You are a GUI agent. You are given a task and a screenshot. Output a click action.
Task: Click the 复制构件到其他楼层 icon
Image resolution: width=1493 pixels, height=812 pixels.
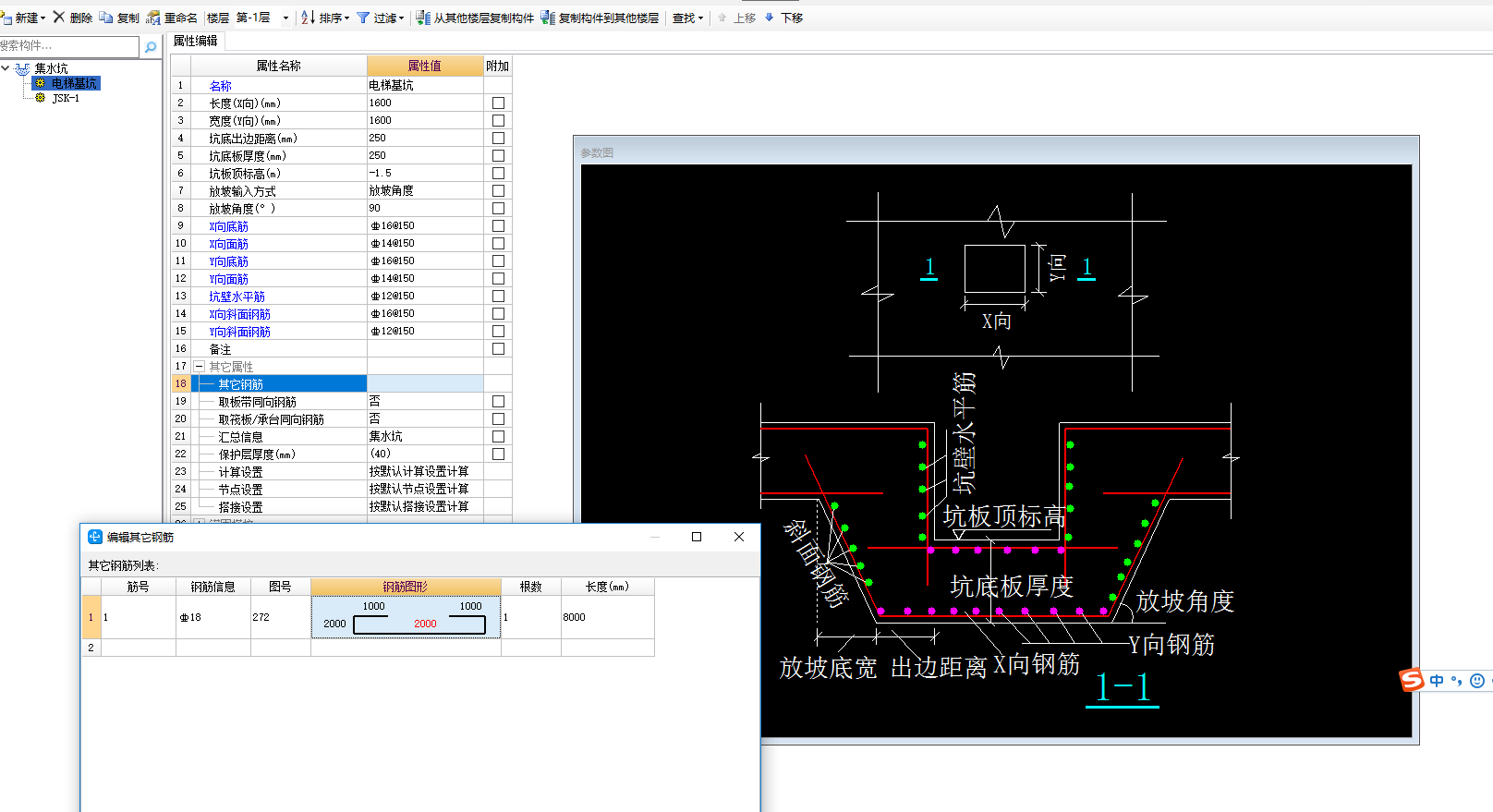(x=548, y=18)
